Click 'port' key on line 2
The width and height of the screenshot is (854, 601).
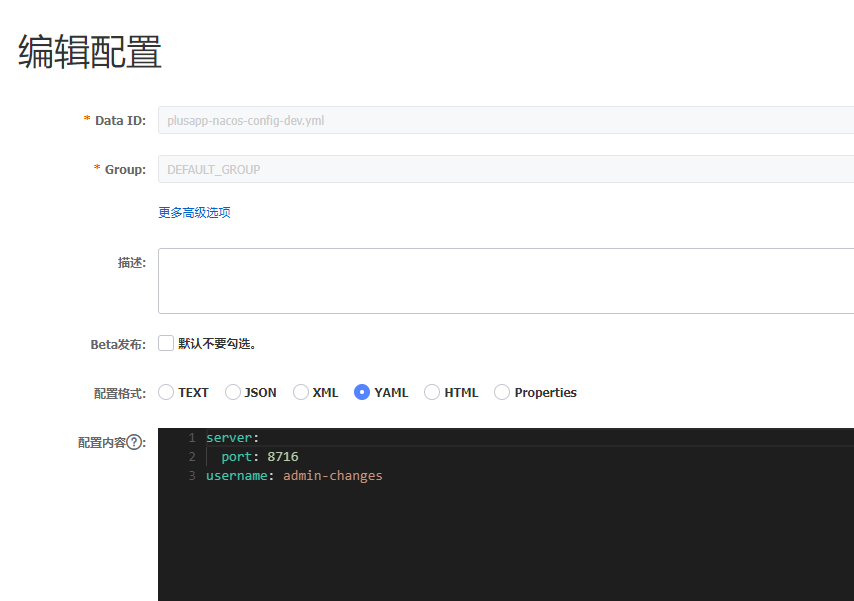tap(236, 457)
